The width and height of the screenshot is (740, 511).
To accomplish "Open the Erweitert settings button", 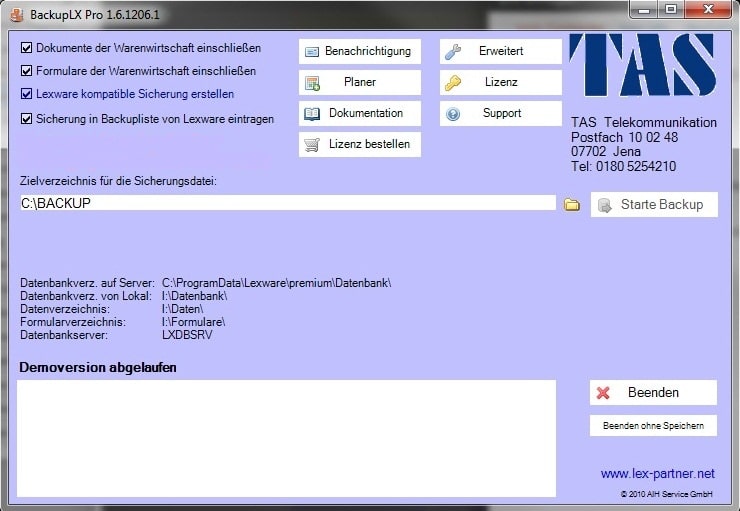I will (x=501, y=51).
